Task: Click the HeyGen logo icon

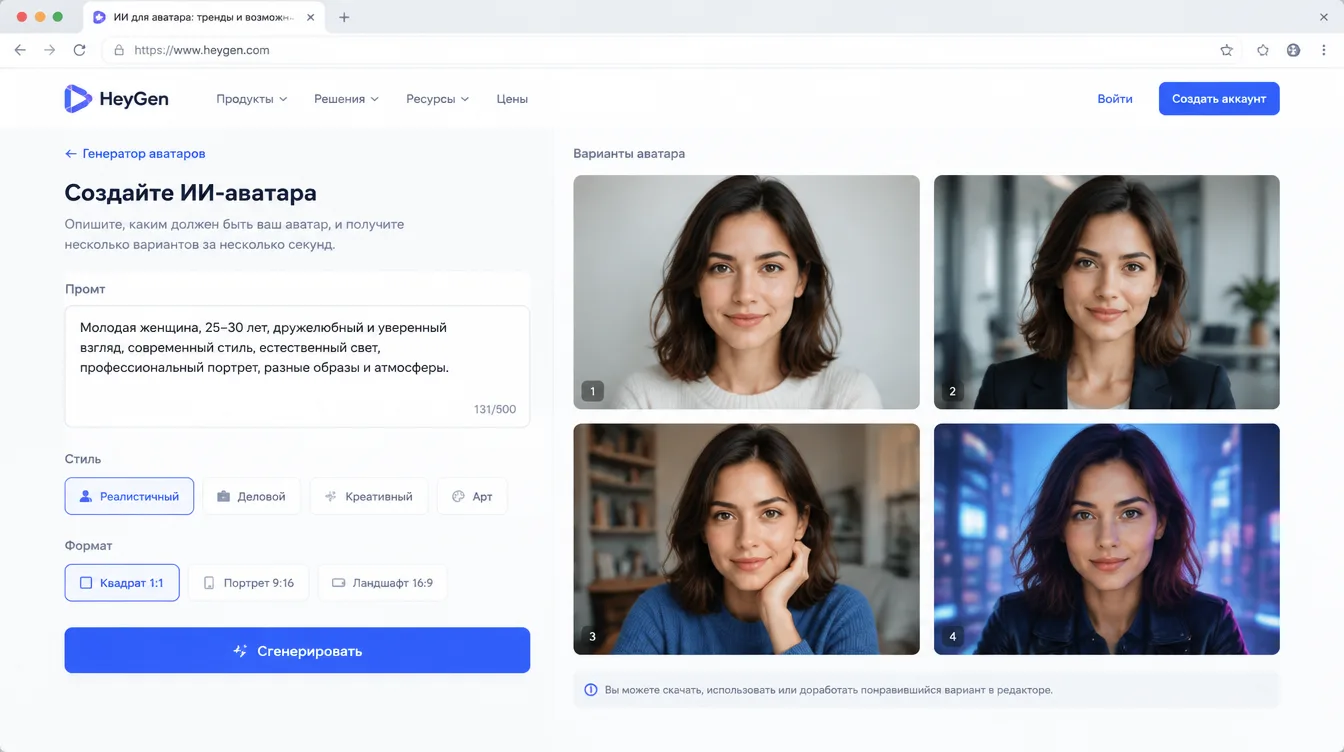Action: coord(78,98)
